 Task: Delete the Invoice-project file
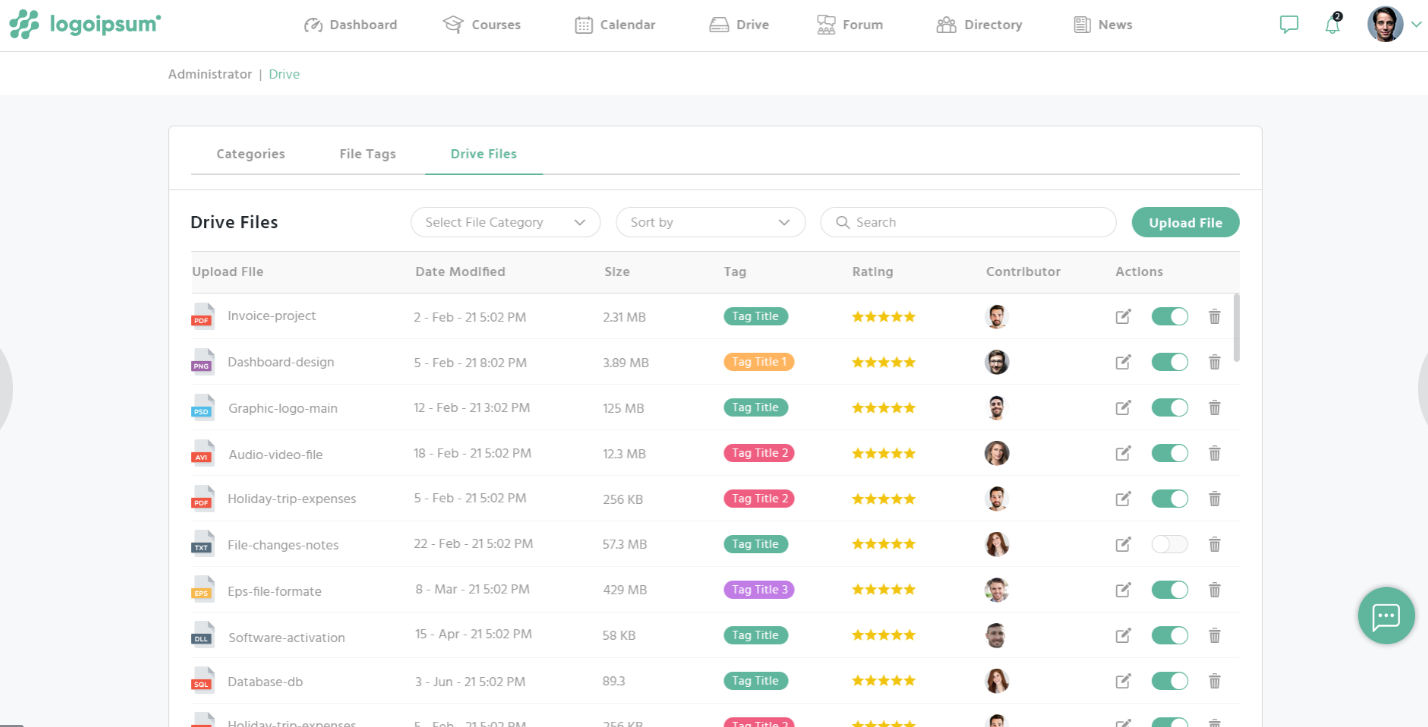[1214, 317]
